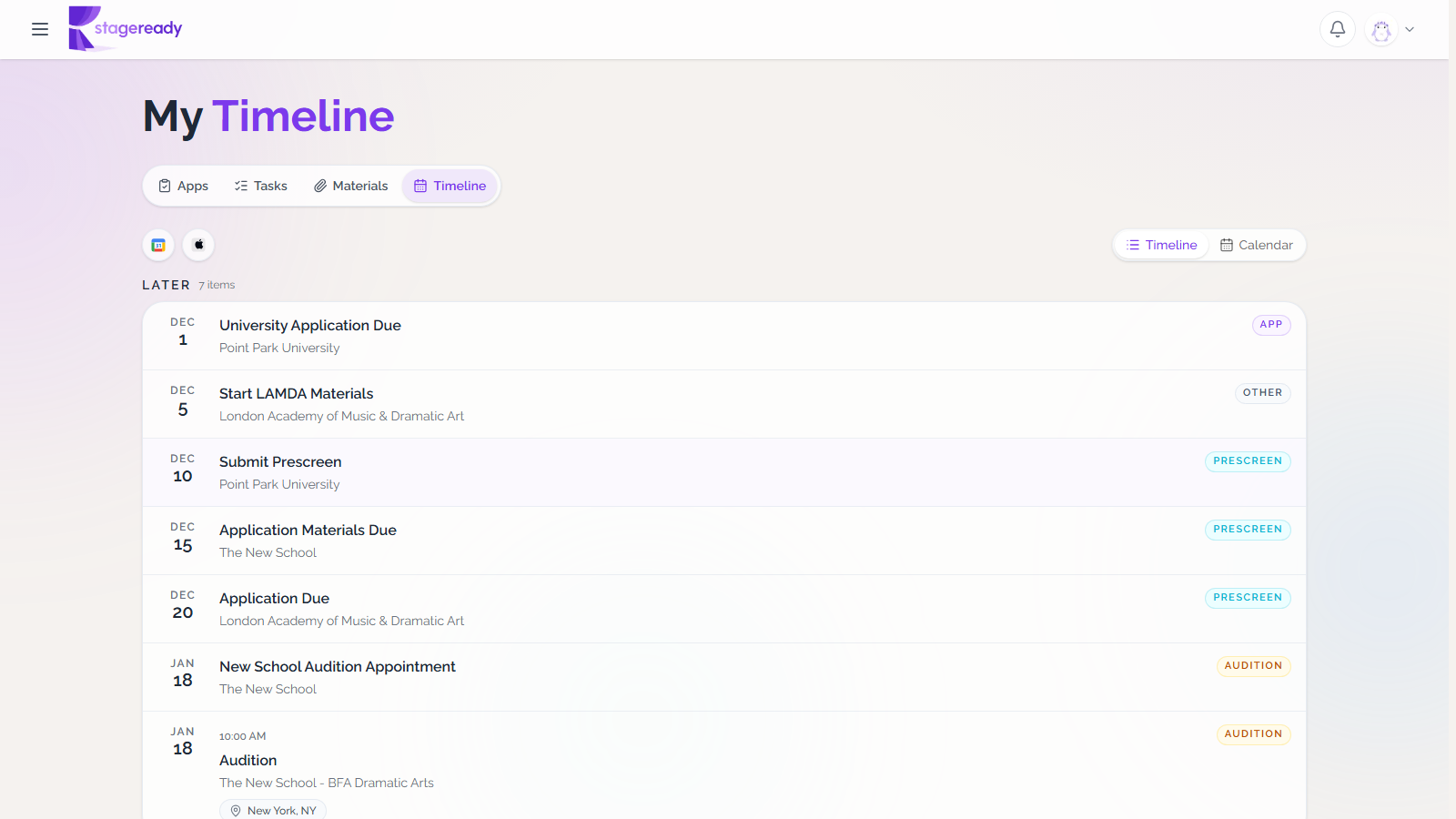Viewport: 1456px width, 819px height.
Task: Click The New School - BFA Dramatic Arts
Action: tap(327, 783)
